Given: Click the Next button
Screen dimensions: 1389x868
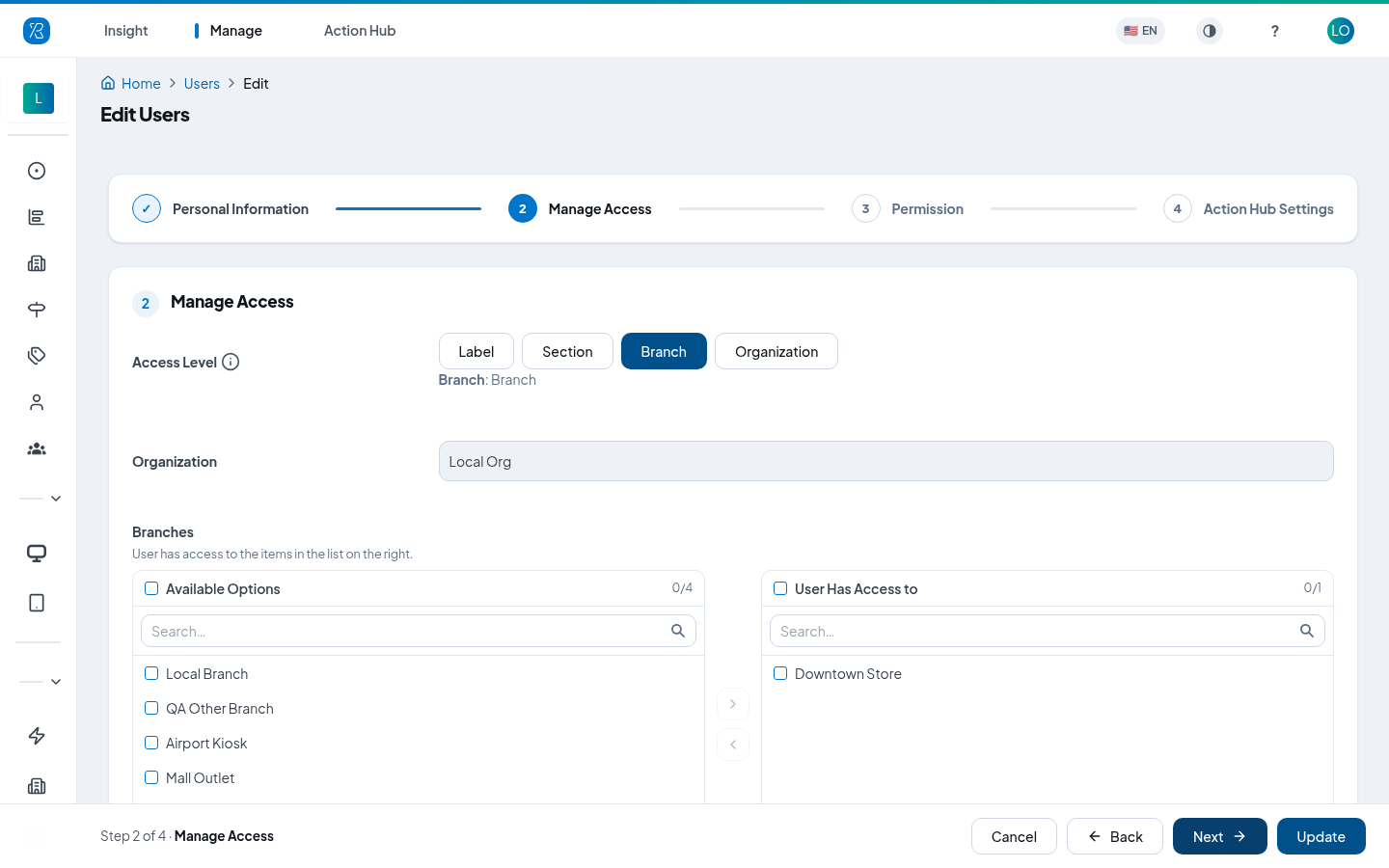Looking at the screenshot, I should tap(1220, 836).
